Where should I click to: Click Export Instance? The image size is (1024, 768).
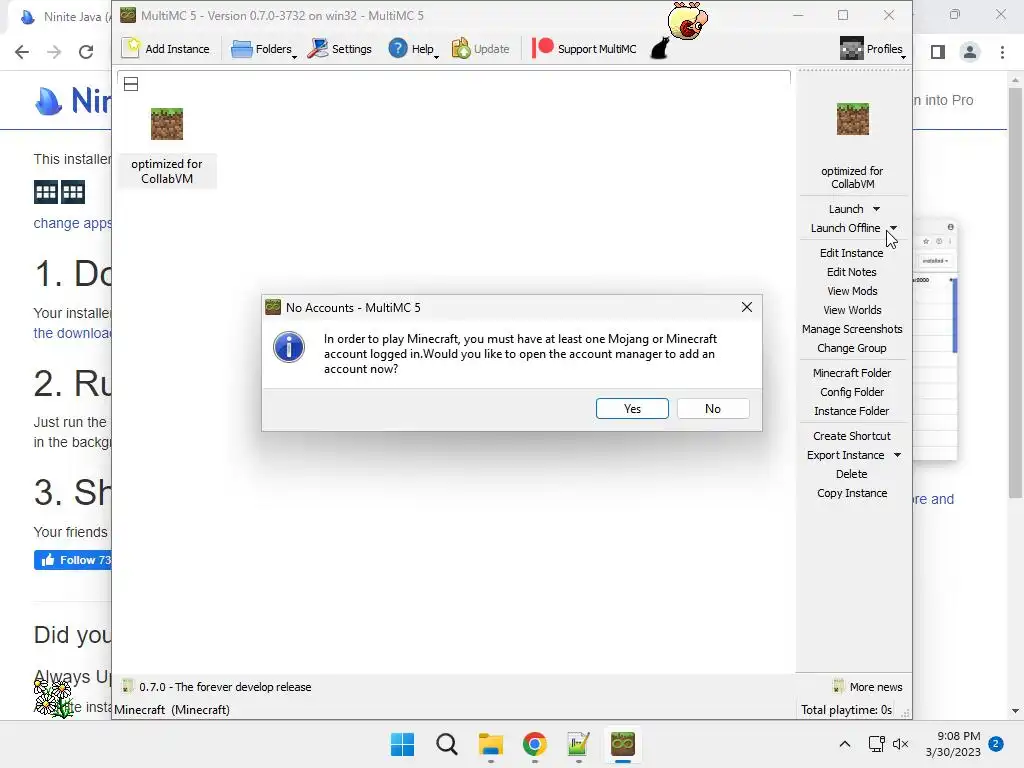click(845, 455)
